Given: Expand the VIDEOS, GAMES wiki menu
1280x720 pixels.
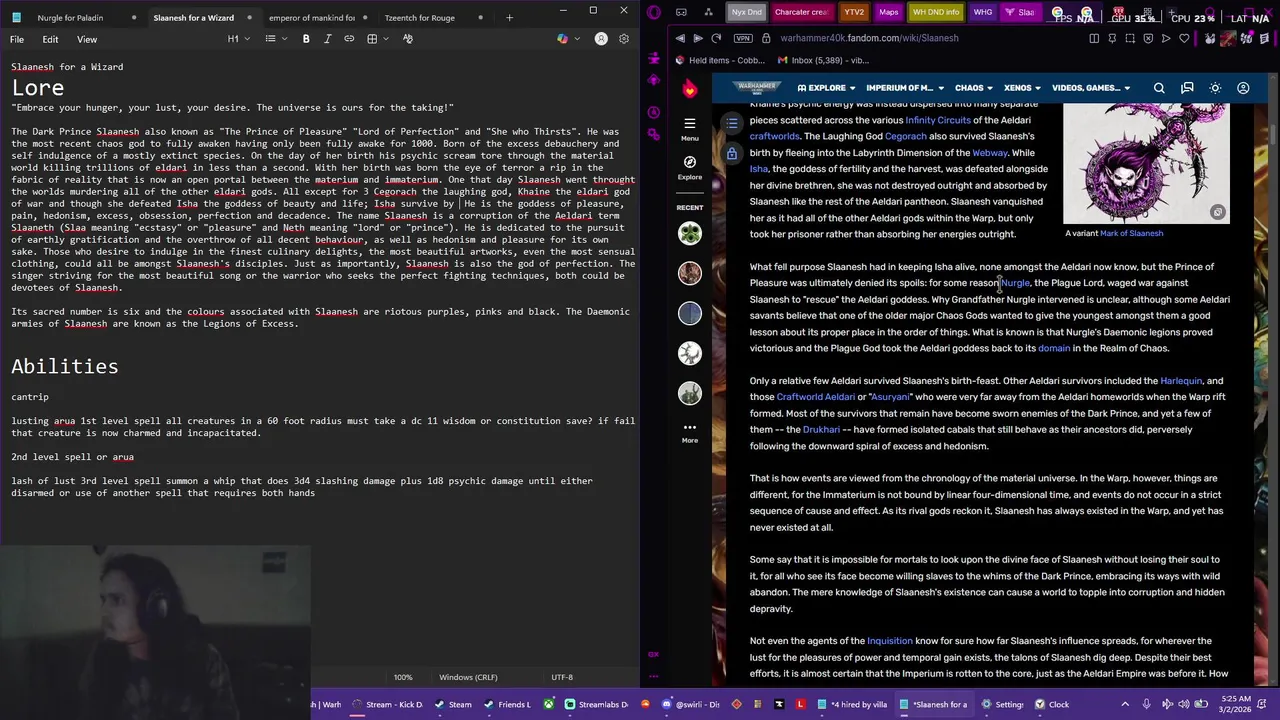Looking at the screenshot, I should (x=1090, y=88).
